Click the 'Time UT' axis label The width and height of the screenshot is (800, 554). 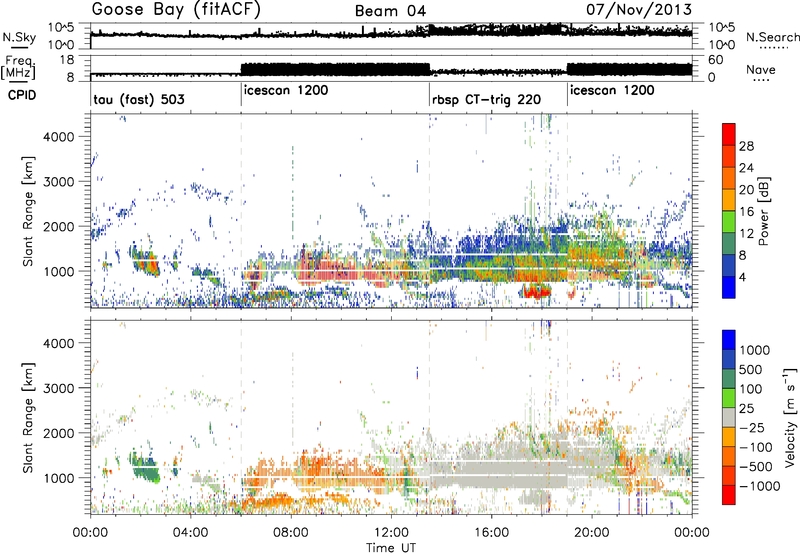[391, 547]
